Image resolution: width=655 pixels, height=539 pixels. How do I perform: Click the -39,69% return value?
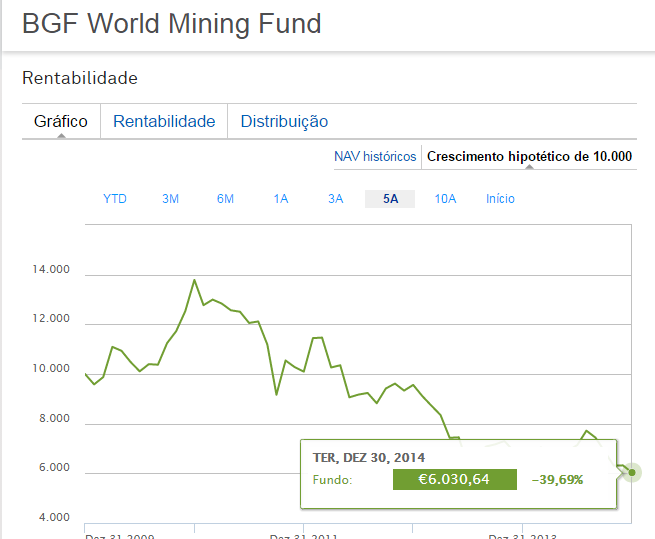(x=557, y=480)
